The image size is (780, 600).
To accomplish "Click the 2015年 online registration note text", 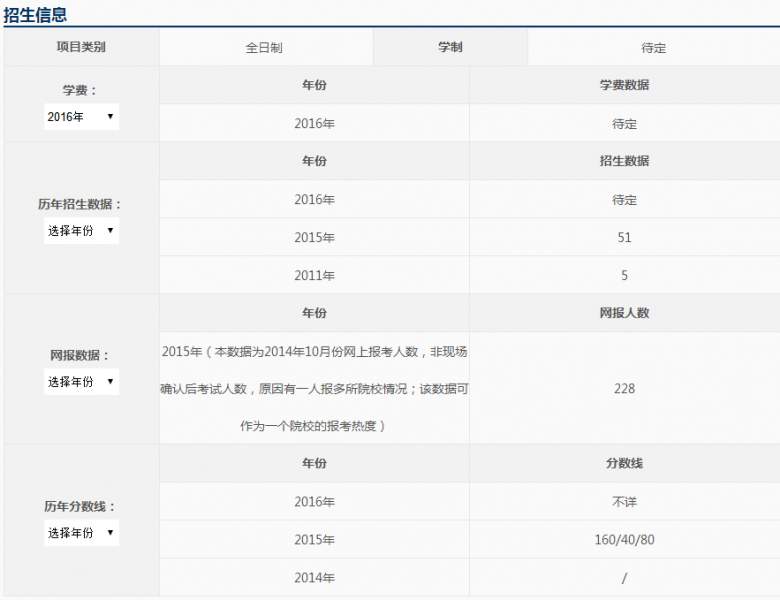I will coord(314,388).
